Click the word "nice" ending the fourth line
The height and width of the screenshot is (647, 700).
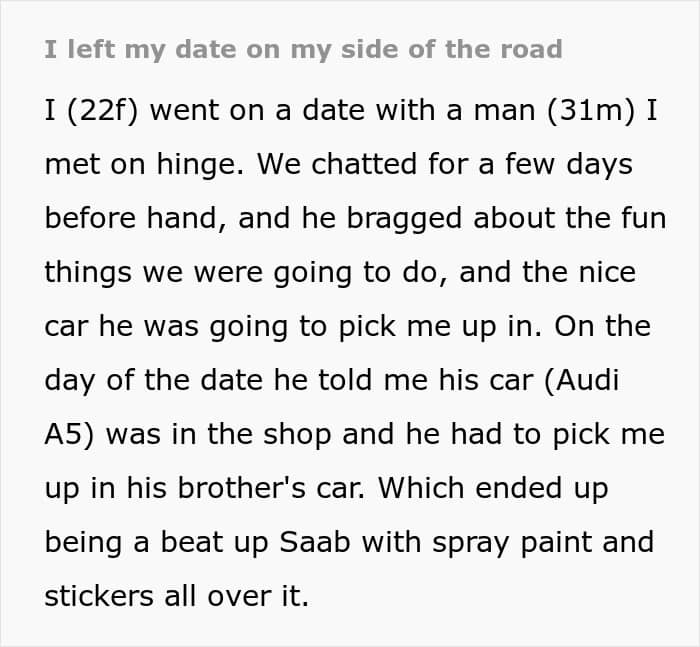point(607,272)
